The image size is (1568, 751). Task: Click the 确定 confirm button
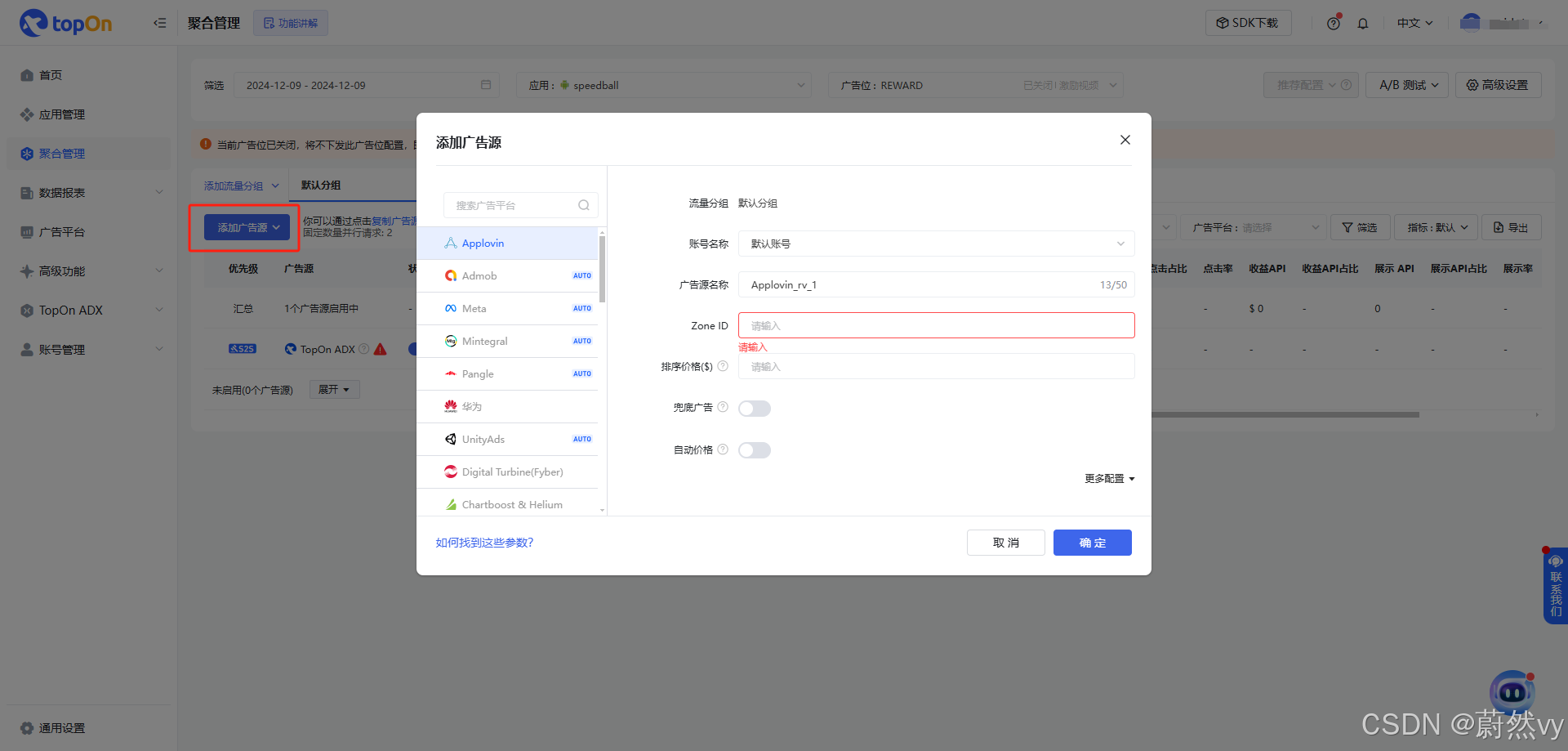1093,543
